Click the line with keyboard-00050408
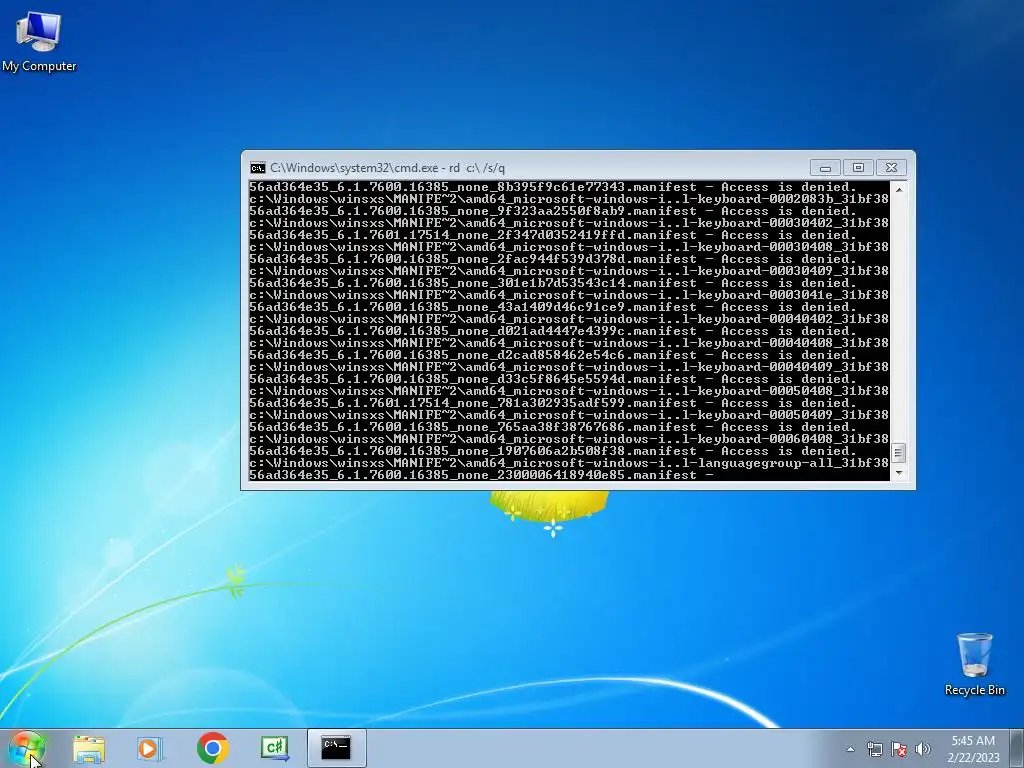 point(569,391)
